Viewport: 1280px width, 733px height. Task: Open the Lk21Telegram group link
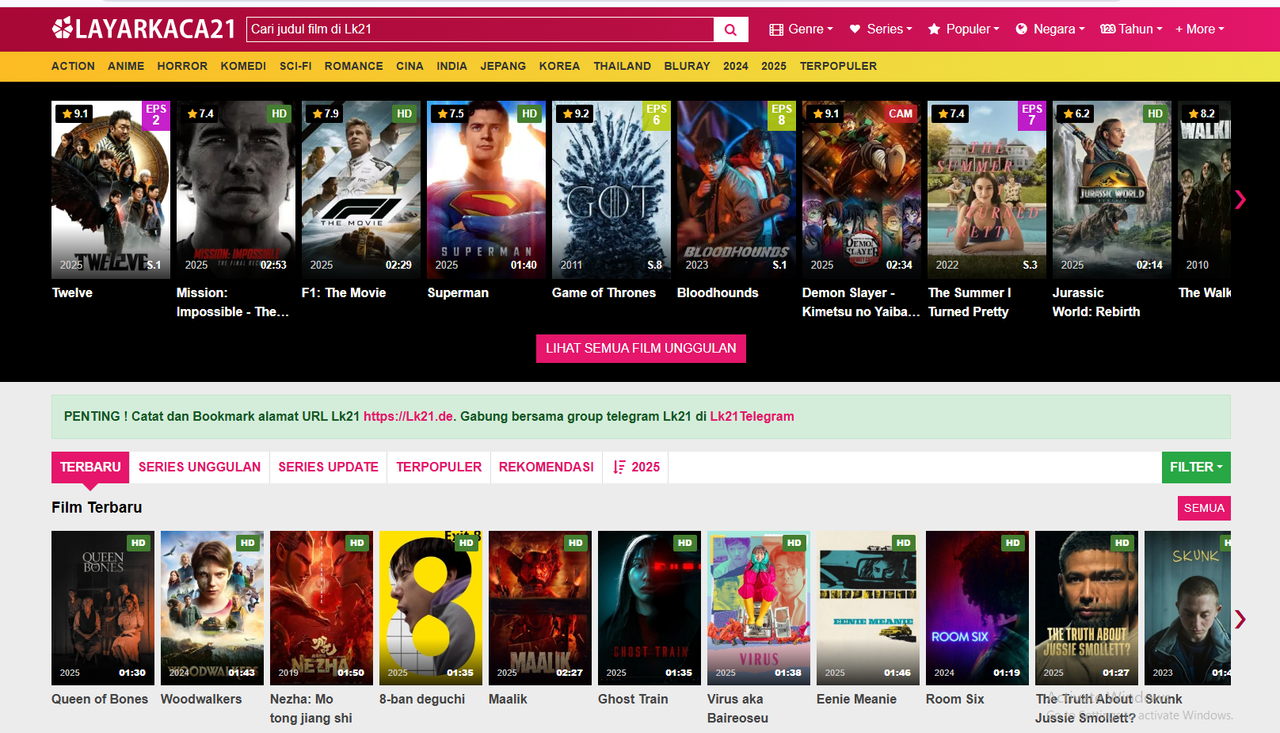coord(752,416)
